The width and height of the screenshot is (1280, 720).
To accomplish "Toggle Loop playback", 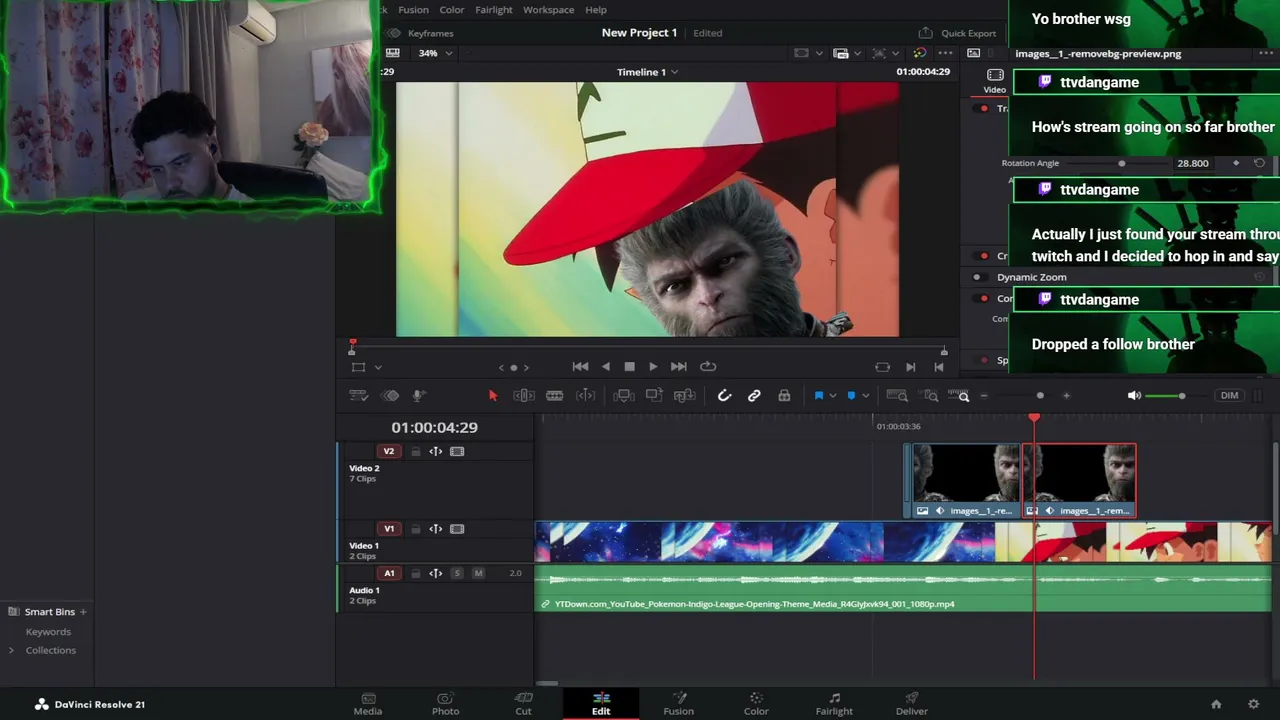I will tap(708, 367).
